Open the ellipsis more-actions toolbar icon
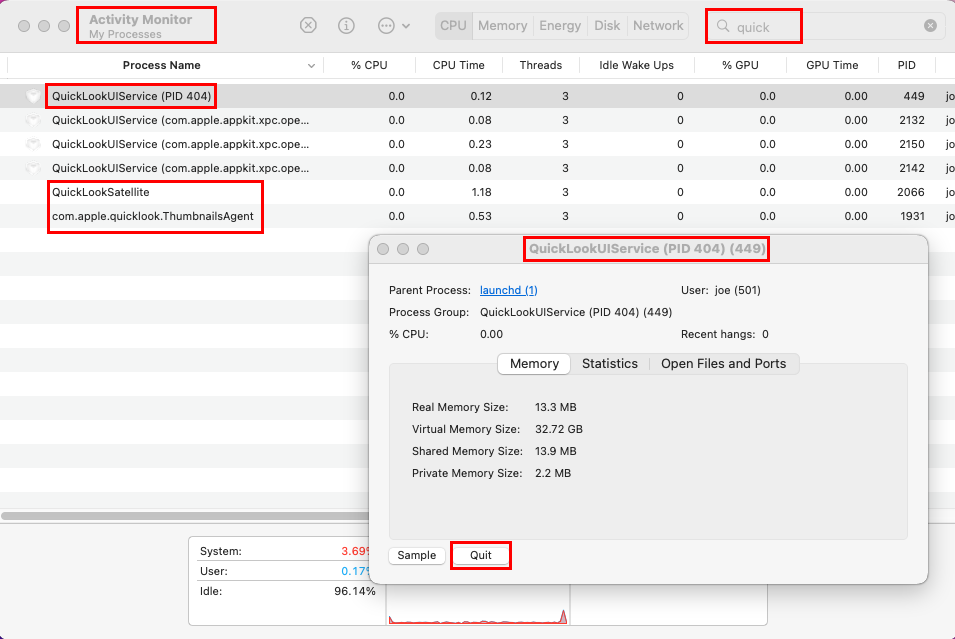The width and height of the screenshot is (955, 639). (x=386, y=26)
